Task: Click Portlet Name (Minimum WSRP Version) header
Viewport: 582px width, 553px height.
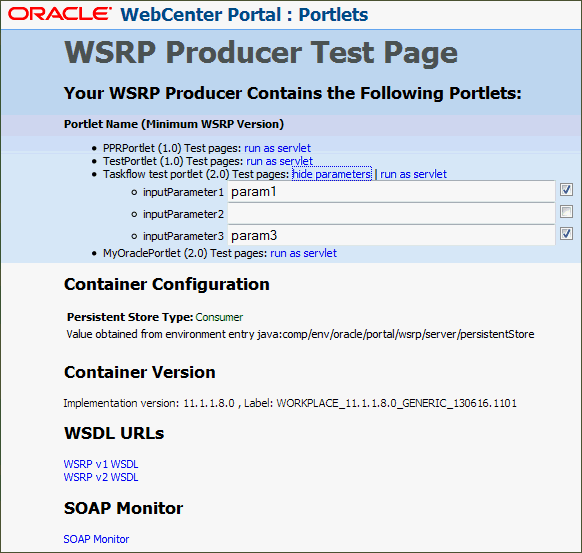Action: (x=174, y=124)
